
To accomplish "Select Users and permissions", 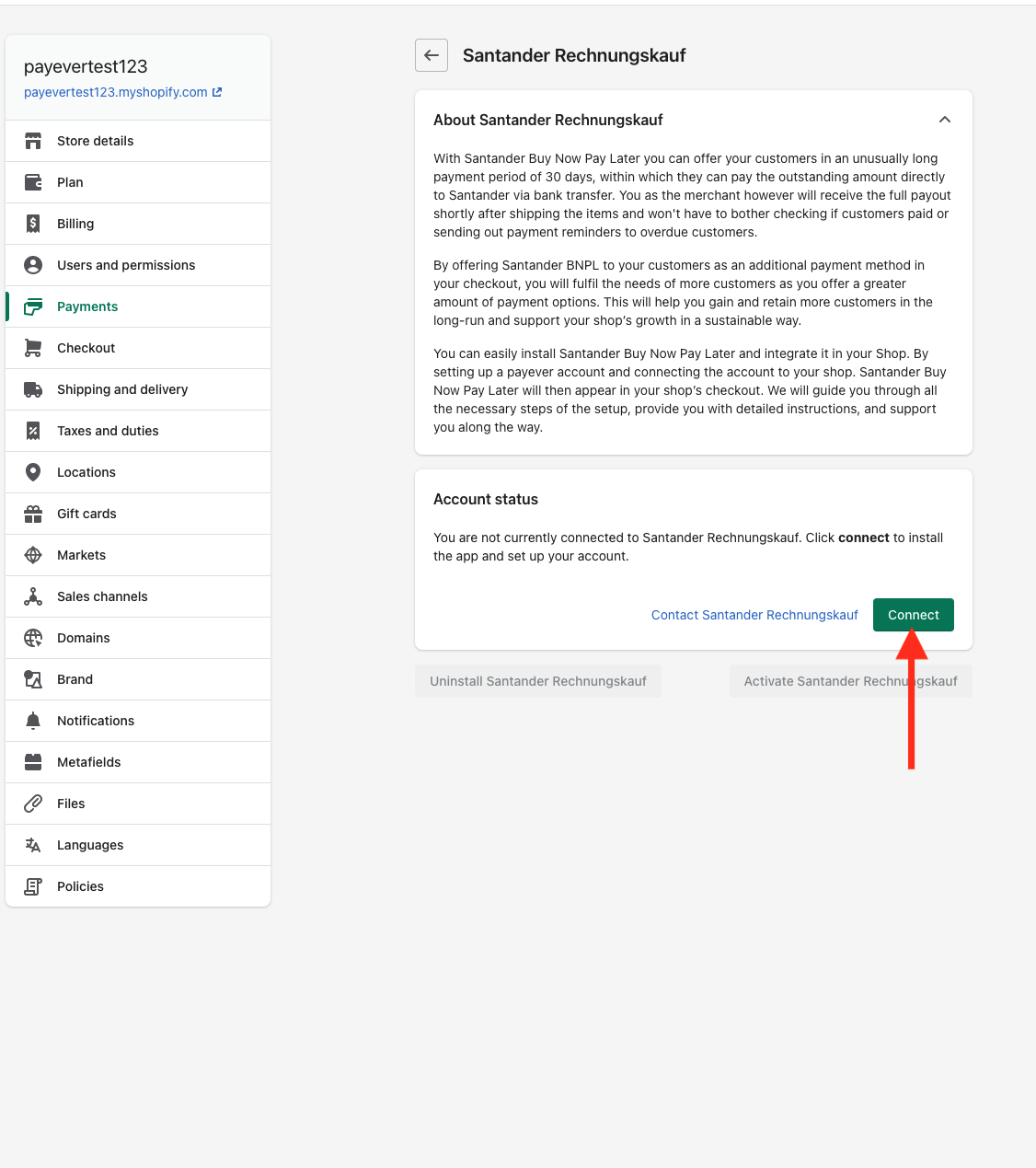I will 138,265.
